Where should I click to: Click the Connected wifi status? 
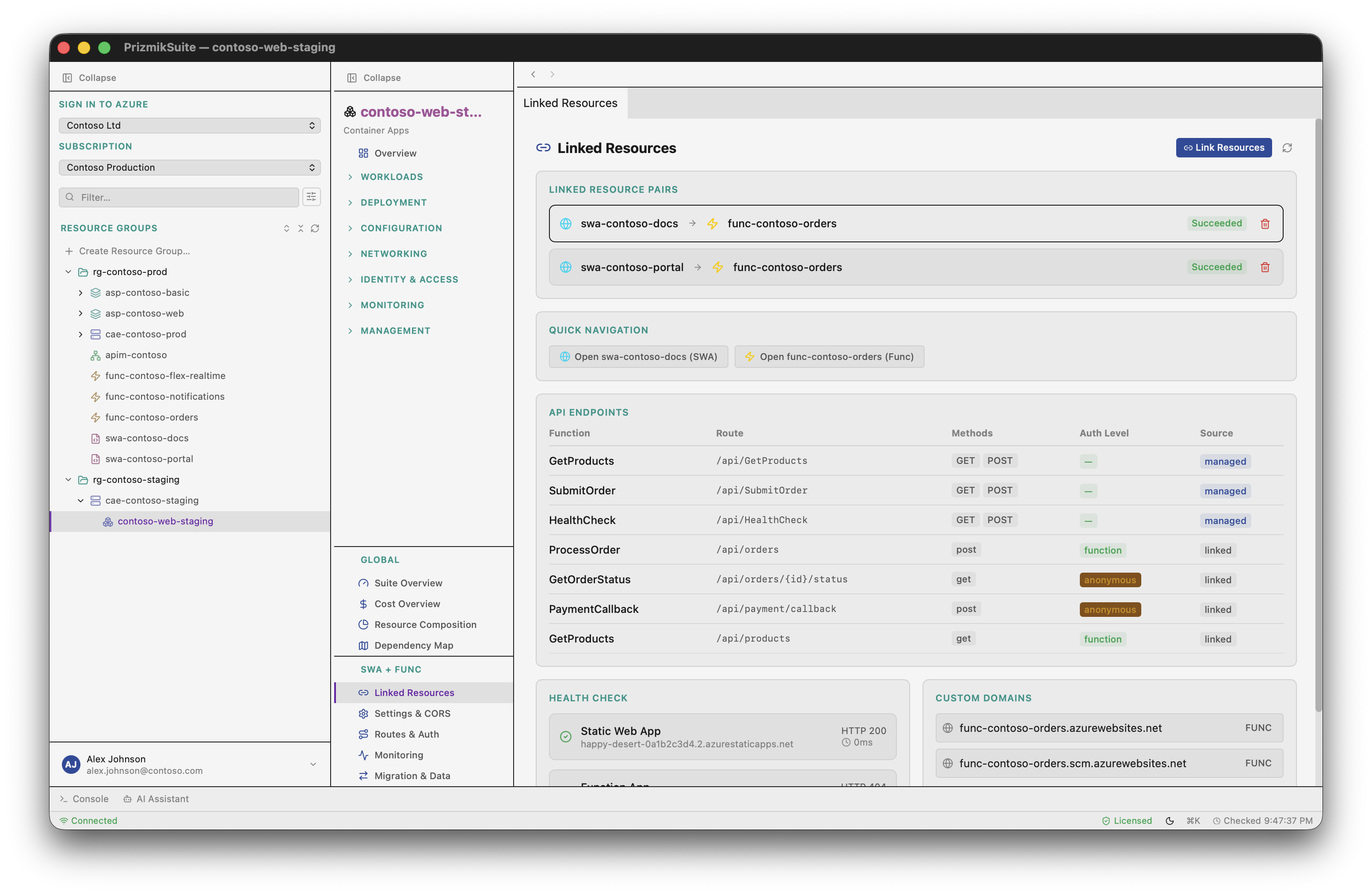pyautogui.click(x=88, y=821)
